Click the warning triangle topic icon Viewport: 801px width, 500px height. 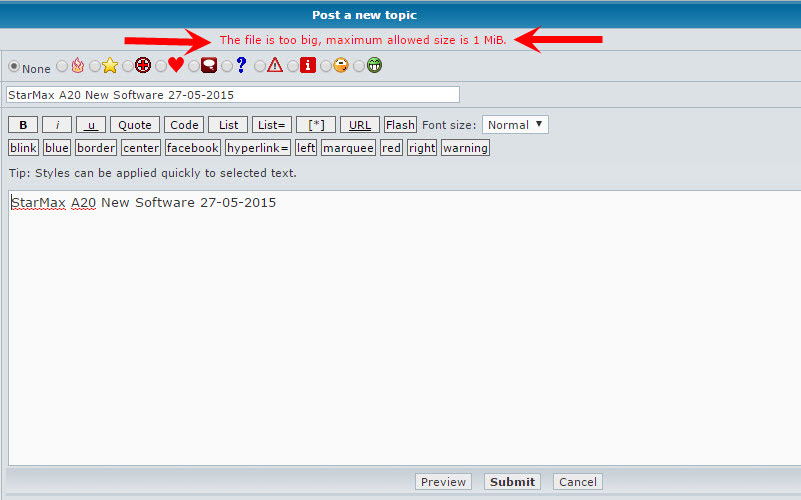tap(275, 65)
